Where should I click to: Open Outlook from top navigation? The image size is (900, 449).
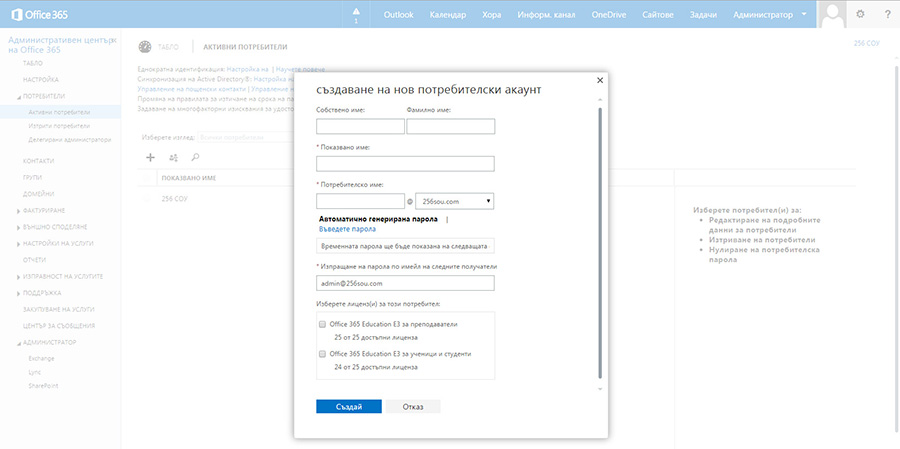tap(398, 14)
